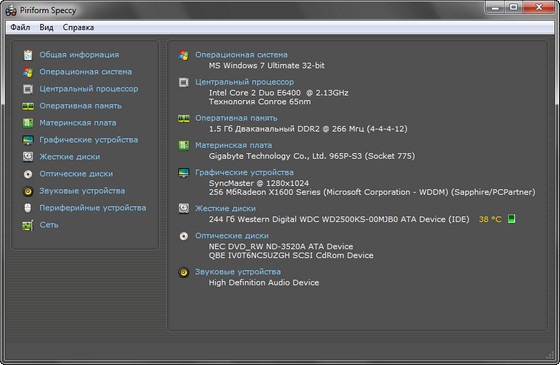The image size is (560, 365).
Task: Open the Вид menu
Action: tap(46, 28)
